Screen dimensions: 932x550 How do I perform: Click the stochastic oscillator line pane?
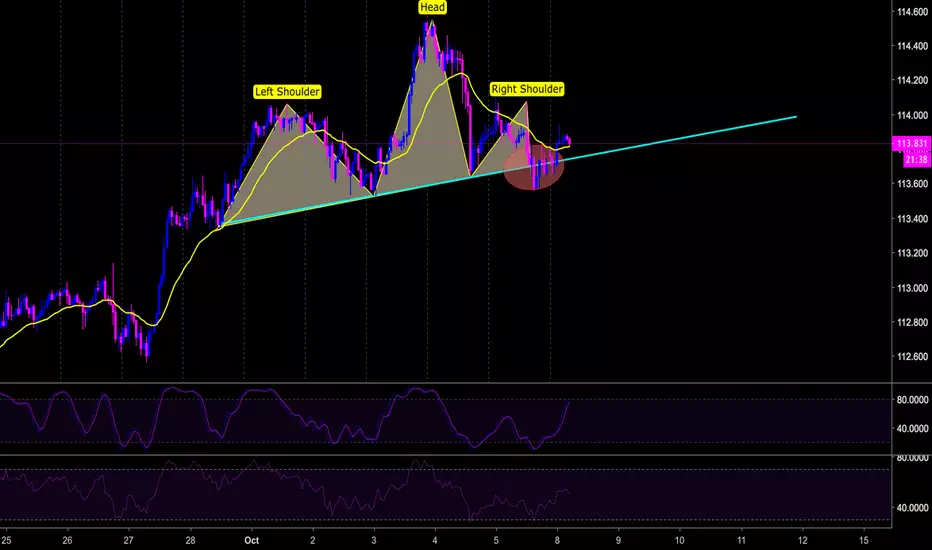tap(446, 419)
